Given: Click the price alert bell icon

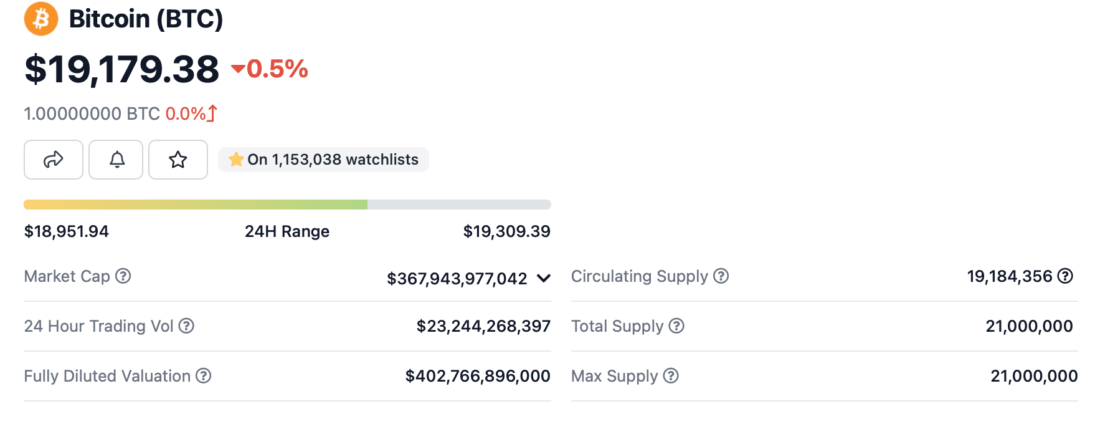Looking at the screenshot, I should coord(117,159).
